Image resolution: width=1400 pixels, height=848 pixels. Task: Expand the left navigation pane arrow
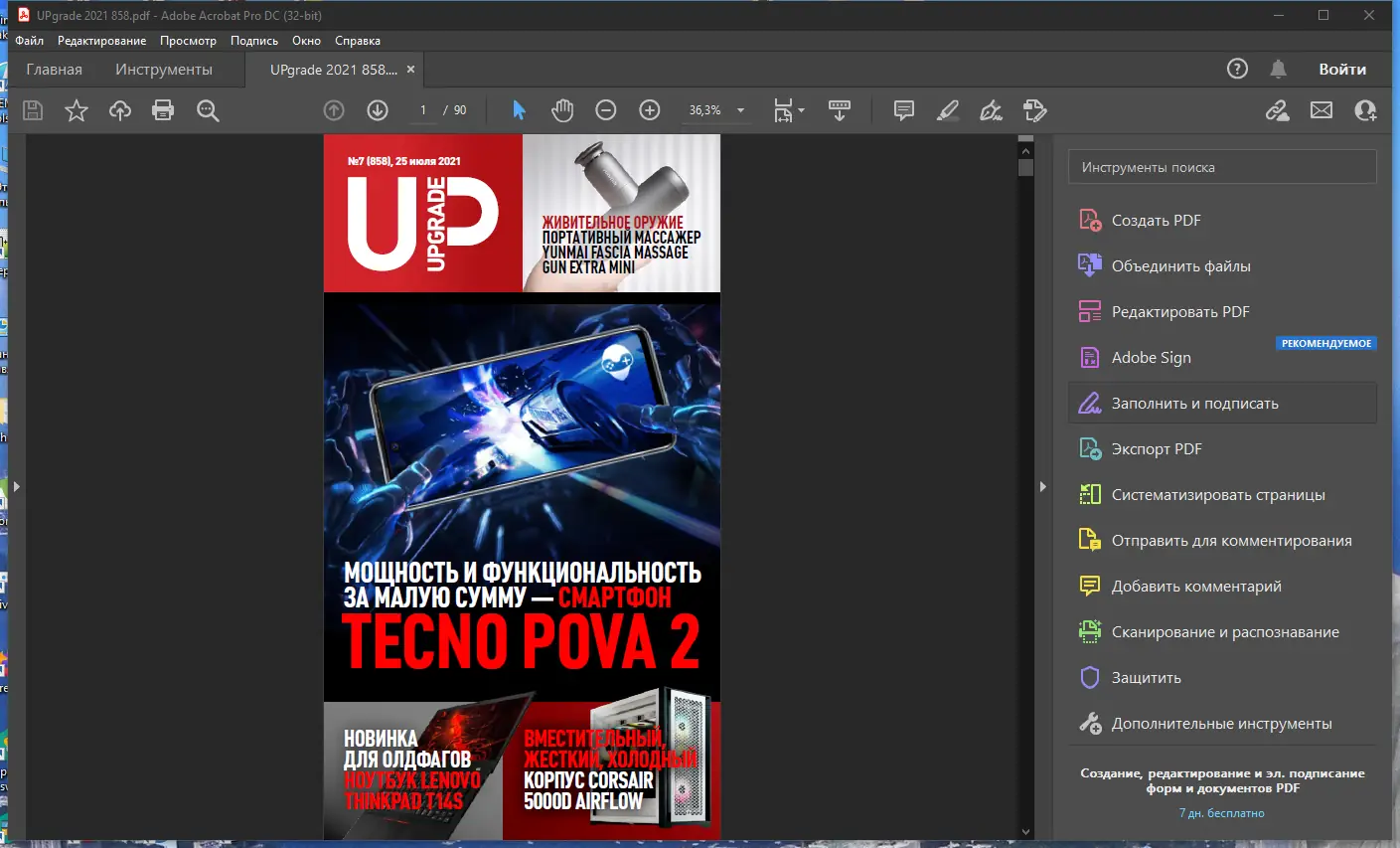pyautogui.click(x=16, y=487)
